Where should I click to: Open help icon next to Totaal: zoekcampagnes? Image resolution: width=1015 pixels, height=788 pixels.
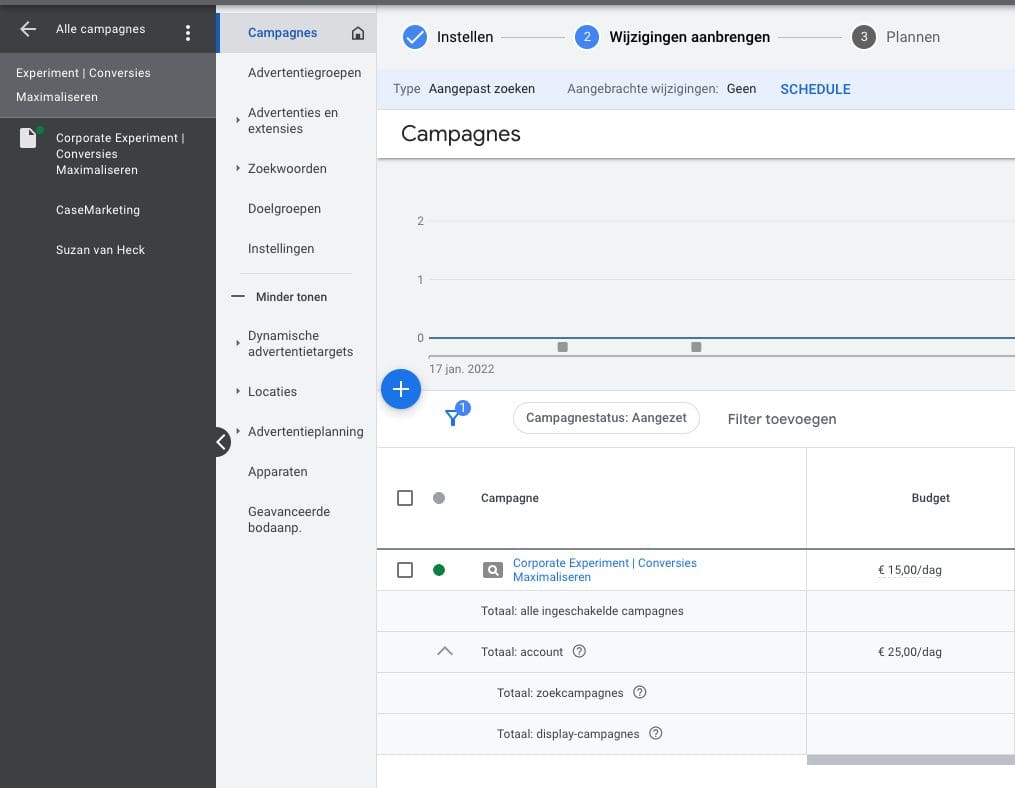640,692
